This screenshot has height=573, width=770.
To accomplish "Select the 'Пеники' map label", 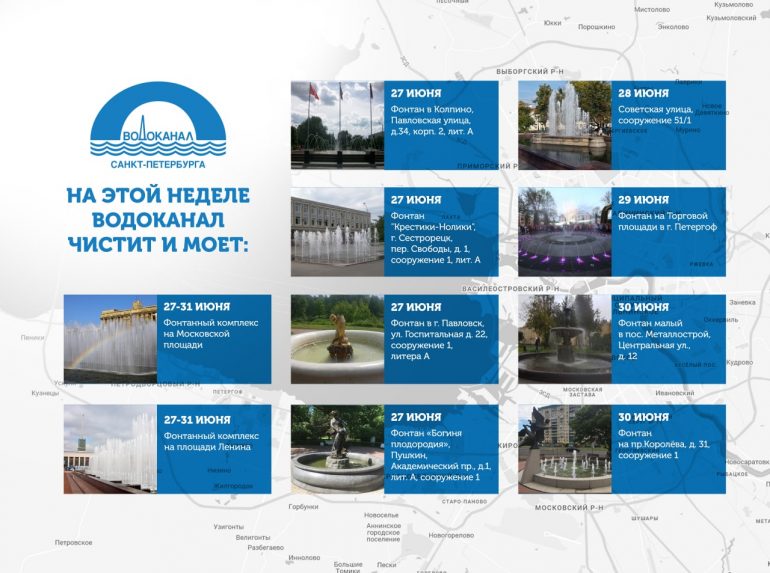I will [32, 338].
